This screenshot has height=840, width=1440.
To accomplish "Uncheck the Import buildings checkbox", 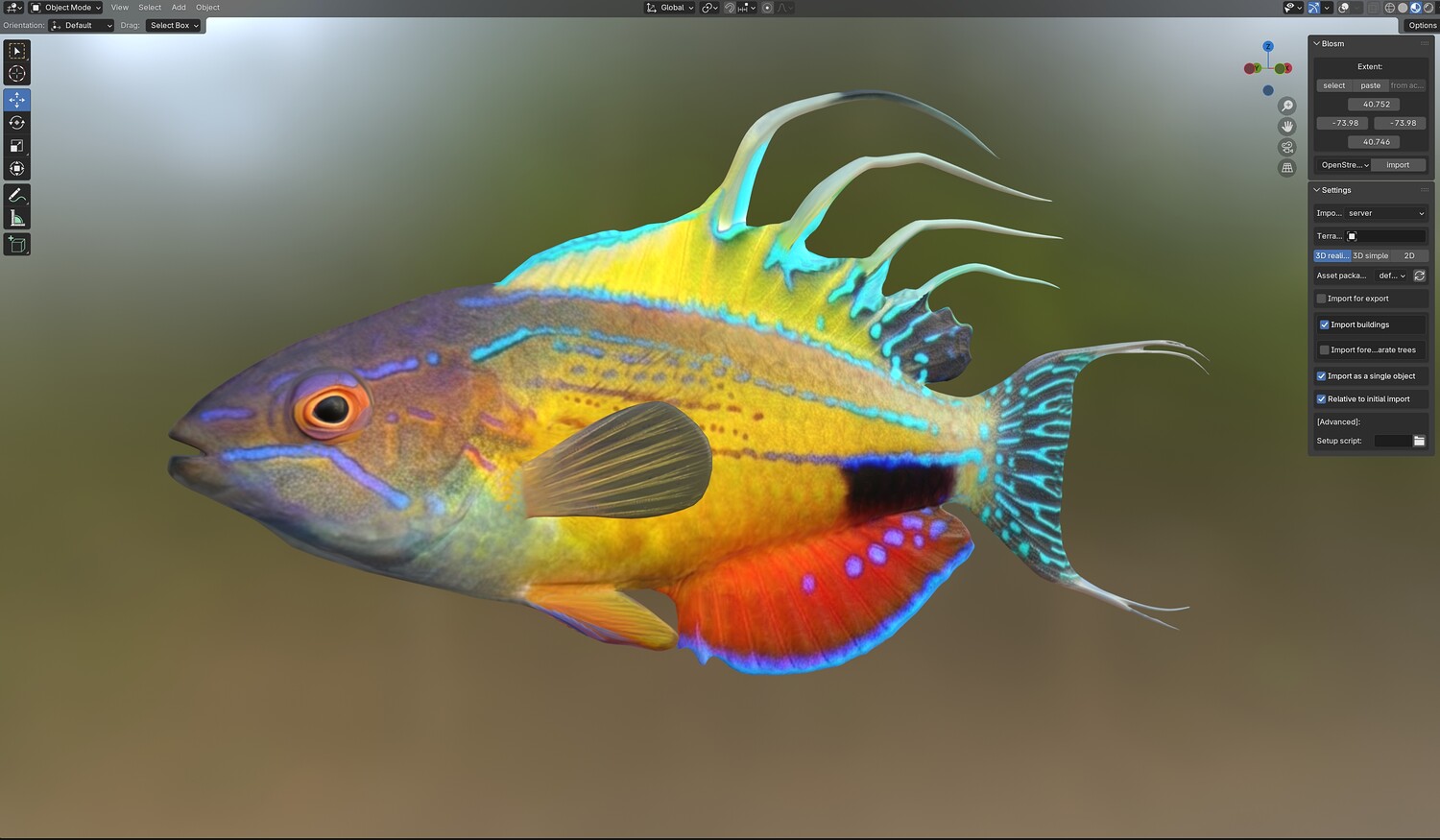I will click(1325, 324).
